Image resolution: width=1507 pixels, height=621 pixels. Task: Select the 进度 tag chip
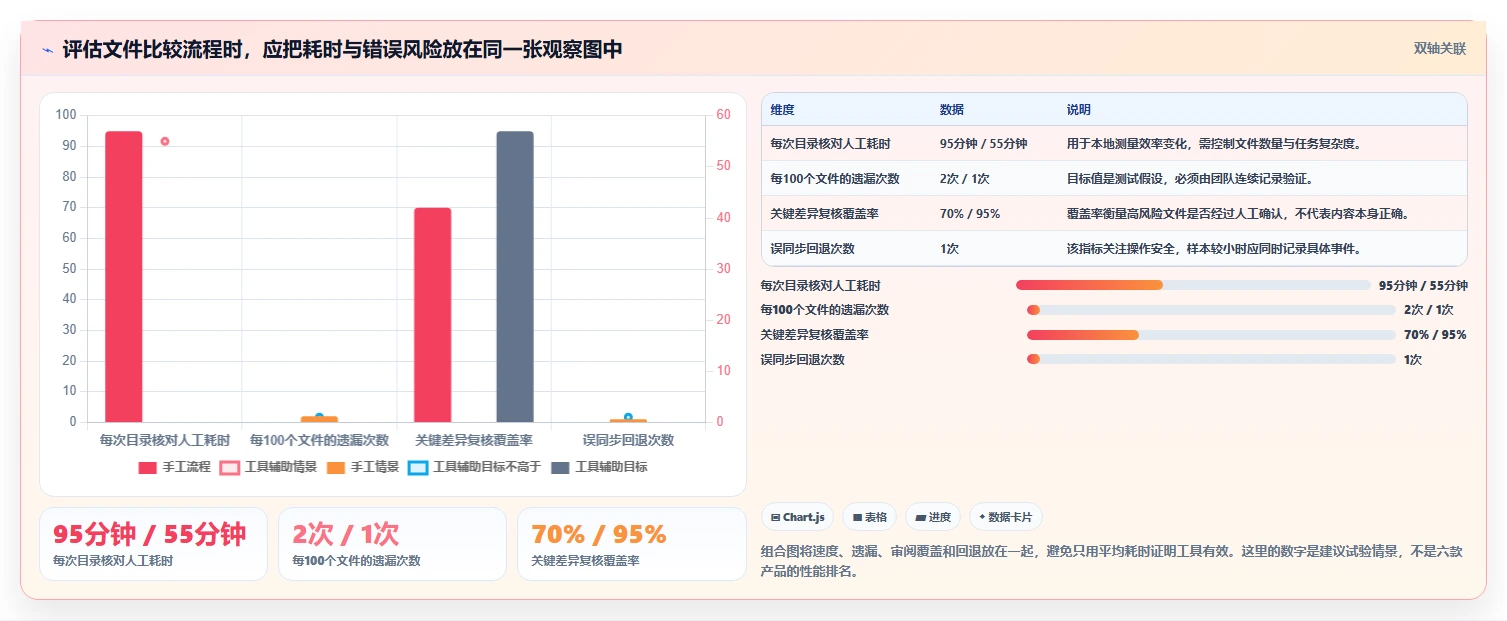tap(932, 517)
